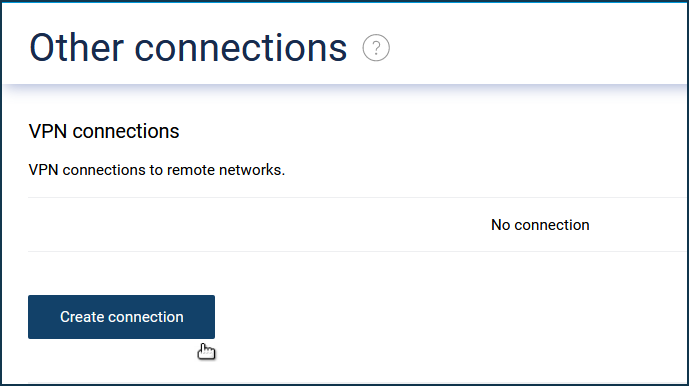Click the shadow strip under the page header
This screenshot has width=689, height=386.
point(345,90)
